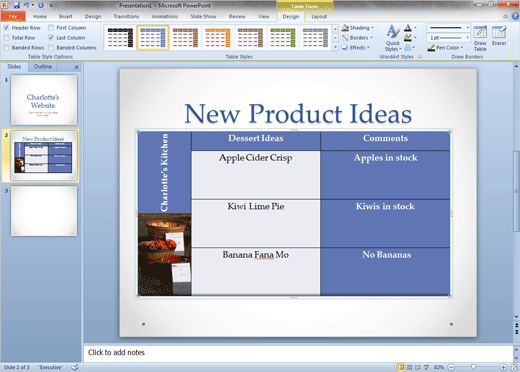Switch to the Outline pane tab
Viewport: 520px width, 372px height.
pos(43,67)
